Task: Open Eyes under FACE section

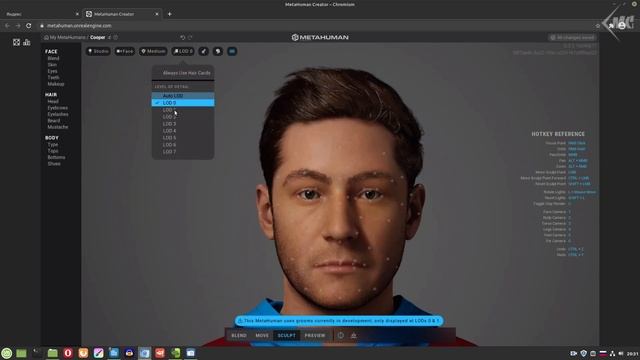Action: click(x=52, y=71)
